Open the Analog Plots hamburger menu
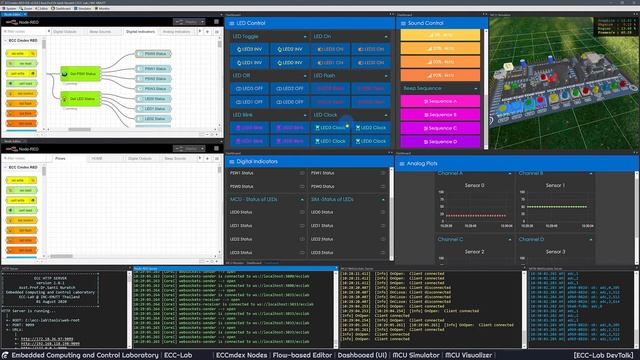This screenshot has height=360, width=640. click(x=402, y=164)
